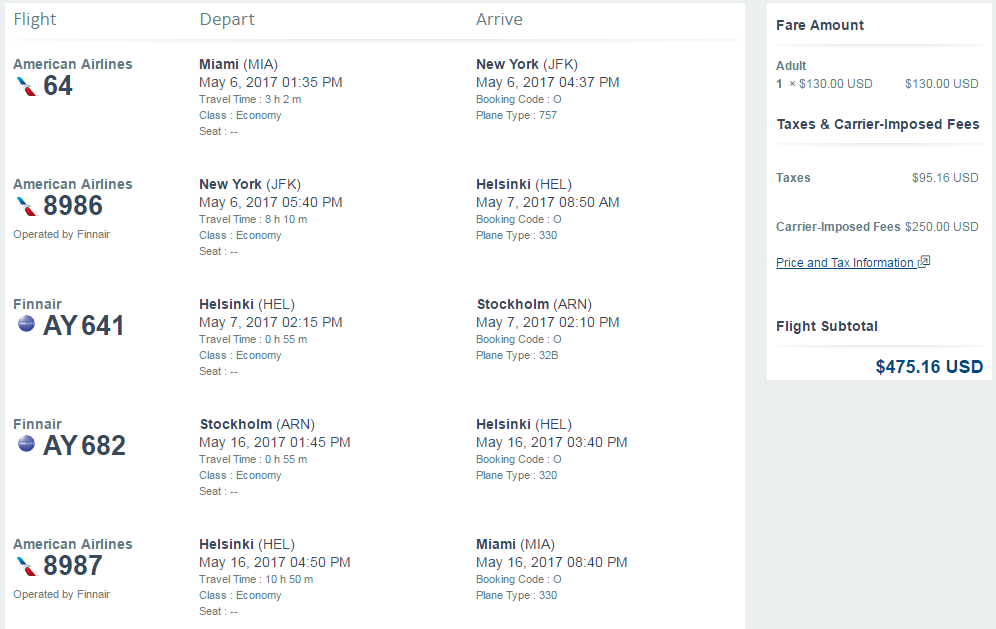
Task: Select flight number 8987
Action: coord(73,565)
